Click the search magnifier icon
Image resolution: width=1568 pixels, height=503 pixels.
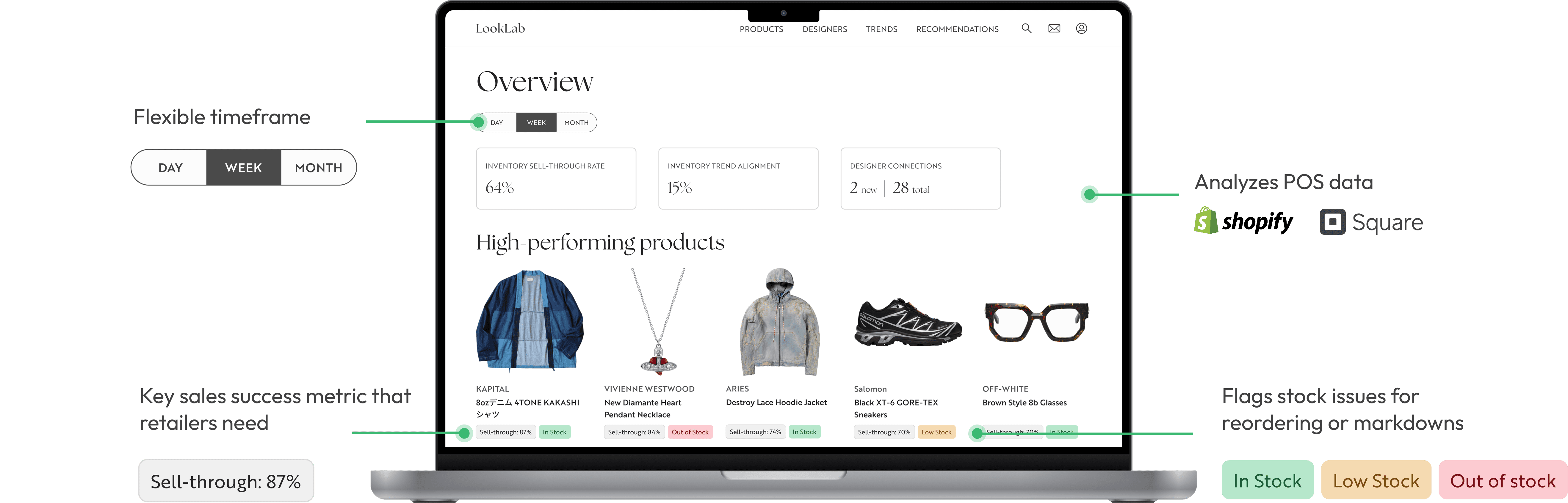[1026, 29]
